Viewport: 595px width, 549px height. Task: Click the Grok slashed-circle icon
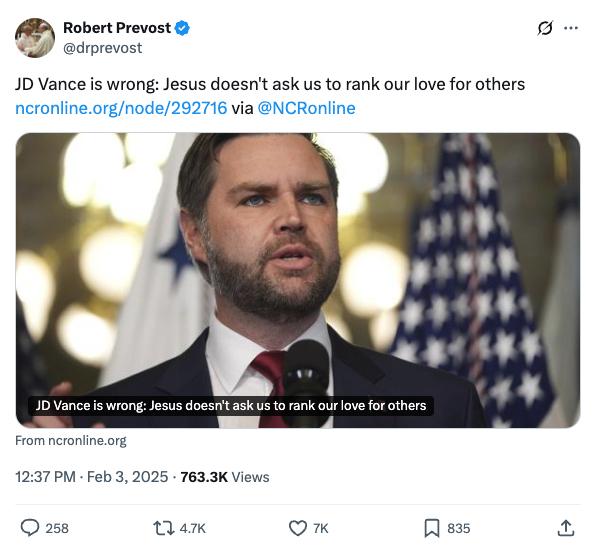point(545,28)
